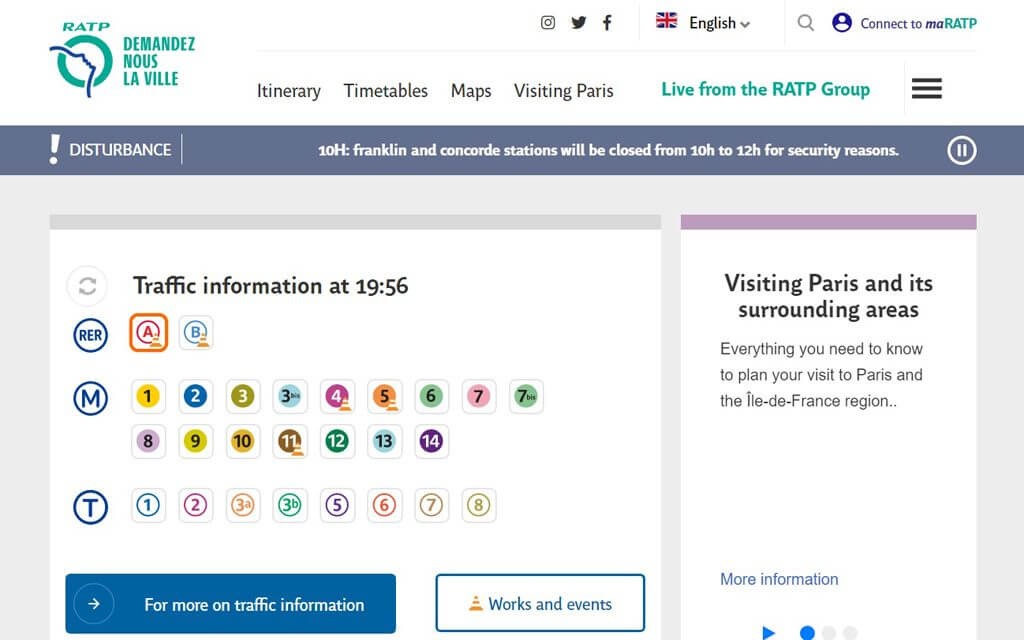
Task: Show all metro lines traffic
Action: coord(90,398)
